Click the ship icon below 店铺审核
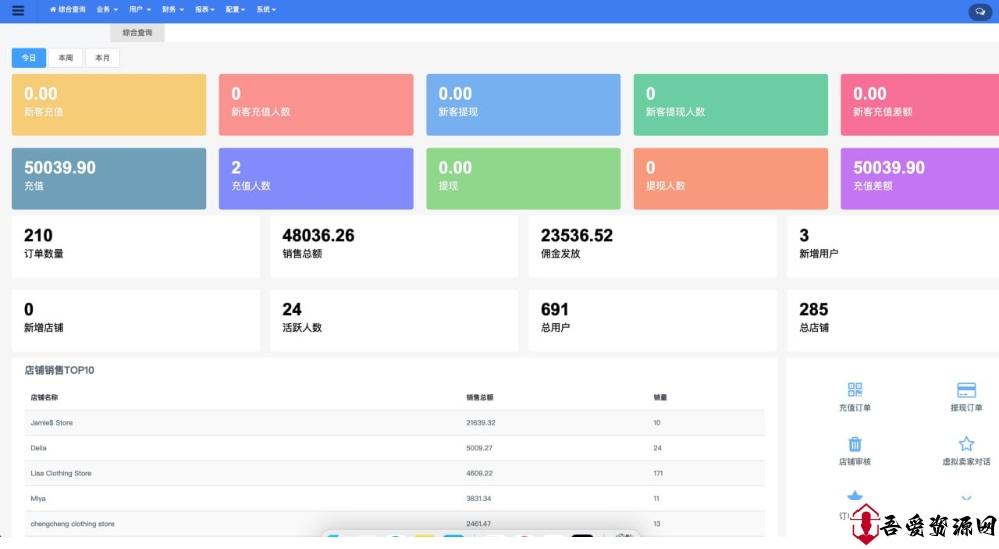 (x=854, y=496)
